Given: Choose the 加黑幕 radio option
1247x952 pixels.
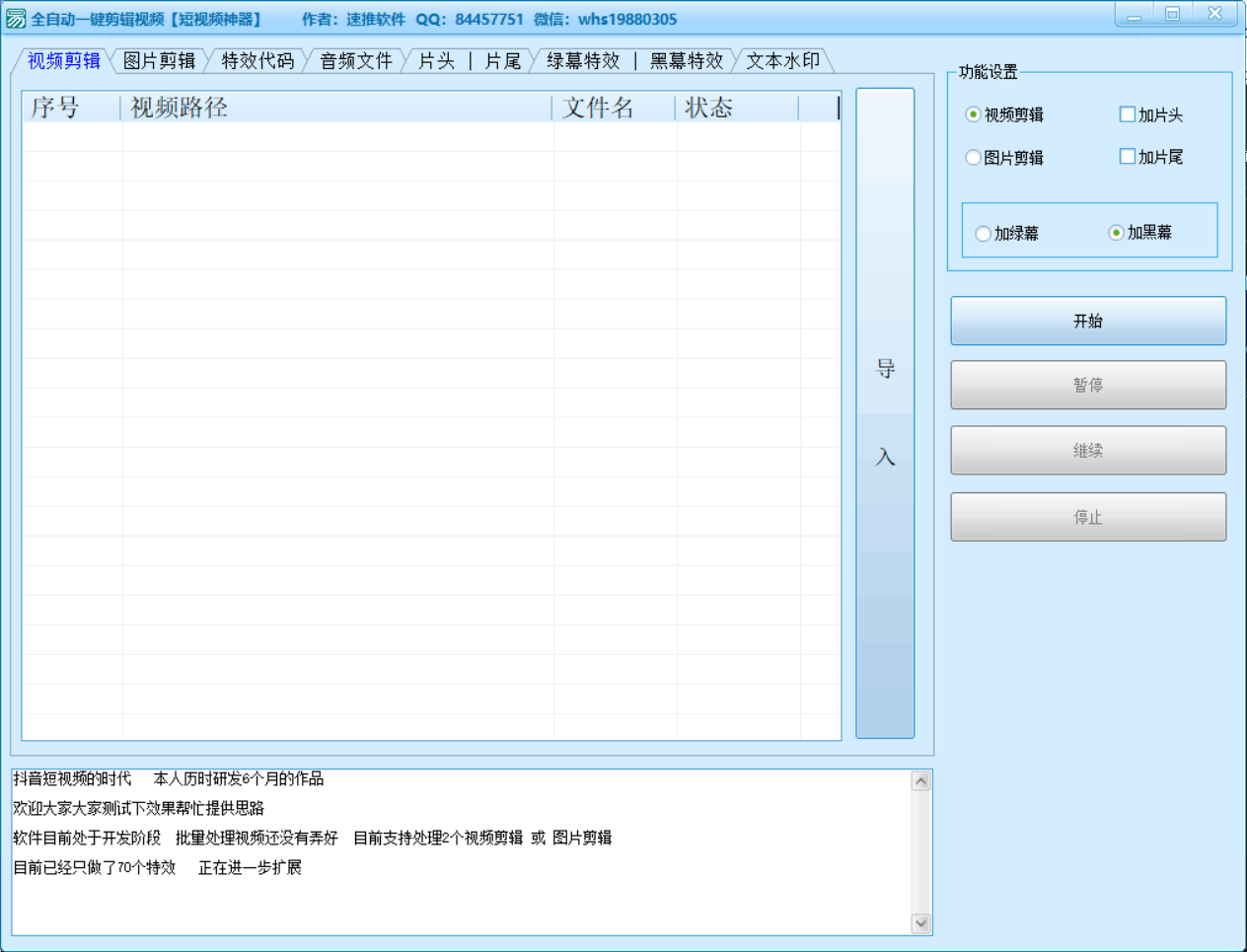Looking at the screenshot, I should [1116, 233].
